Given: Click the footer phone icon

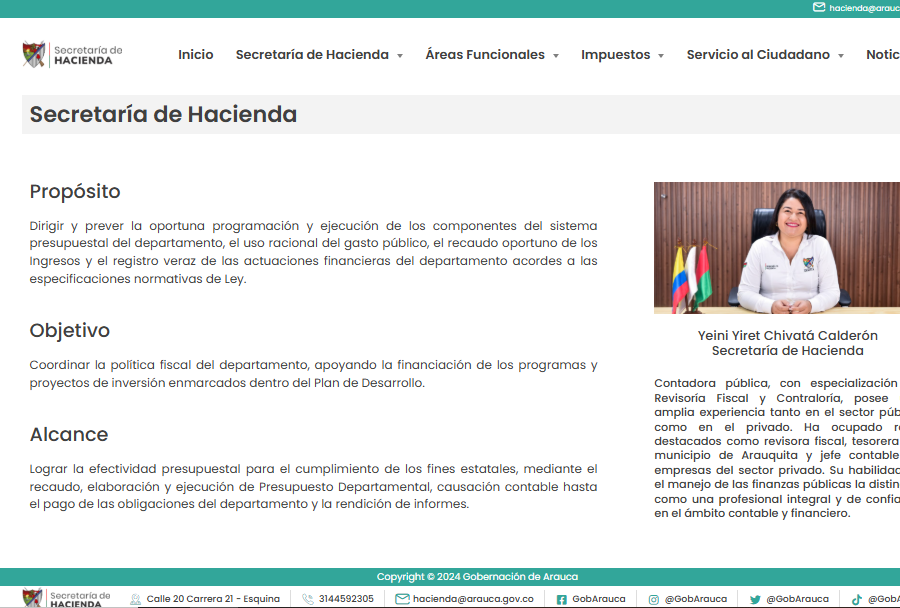Looking at the screenshot, I should pyautogui.click(x=308, y=599).
